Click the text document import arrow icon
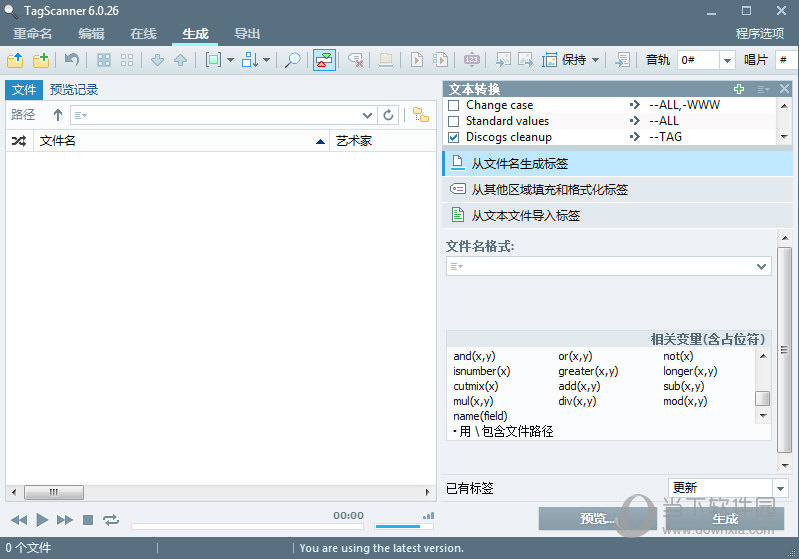Screen dimensions: 799x559 [x=622, y=60]
